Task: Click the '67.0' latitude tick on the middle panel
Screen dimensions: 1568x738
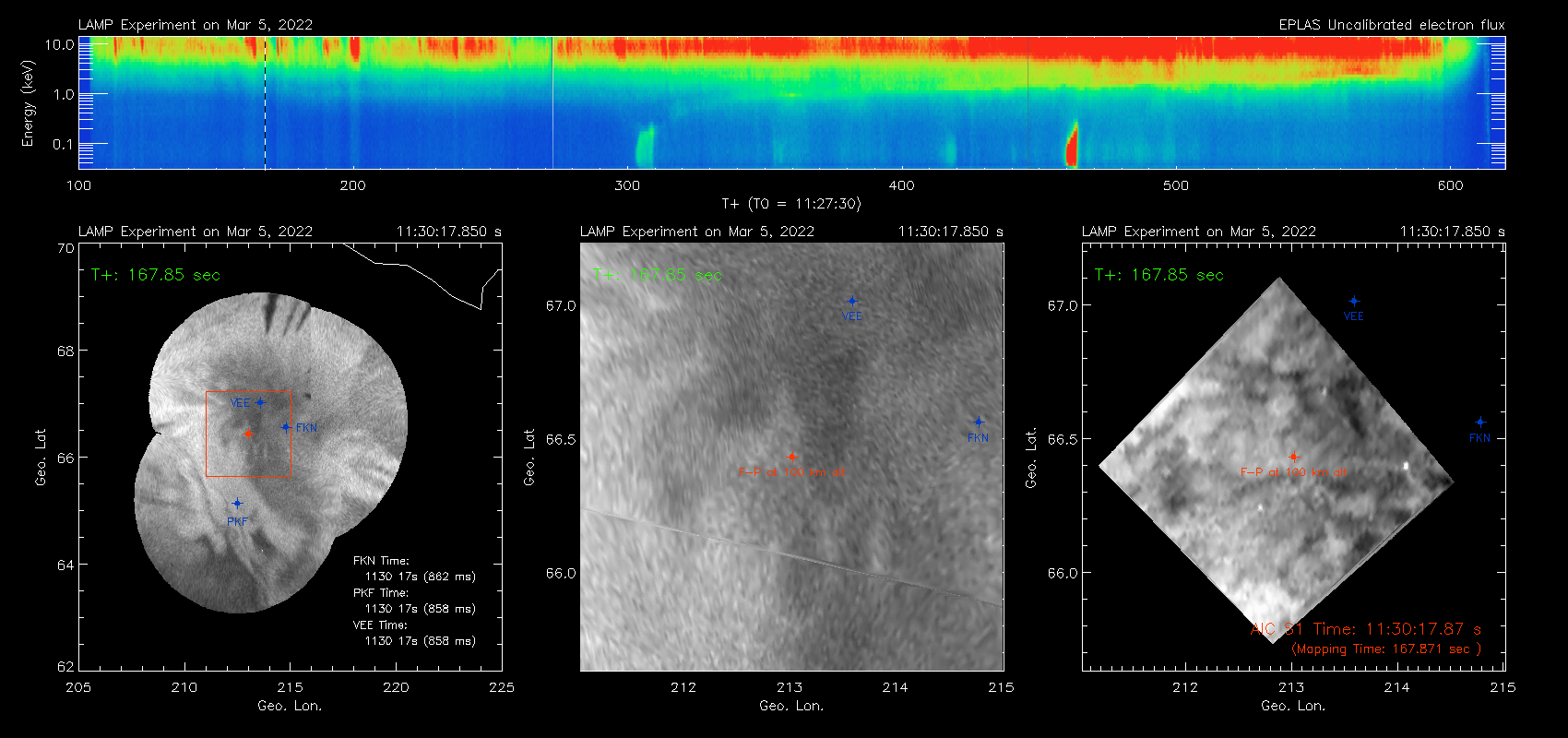Action: click(x=561, y=305)
